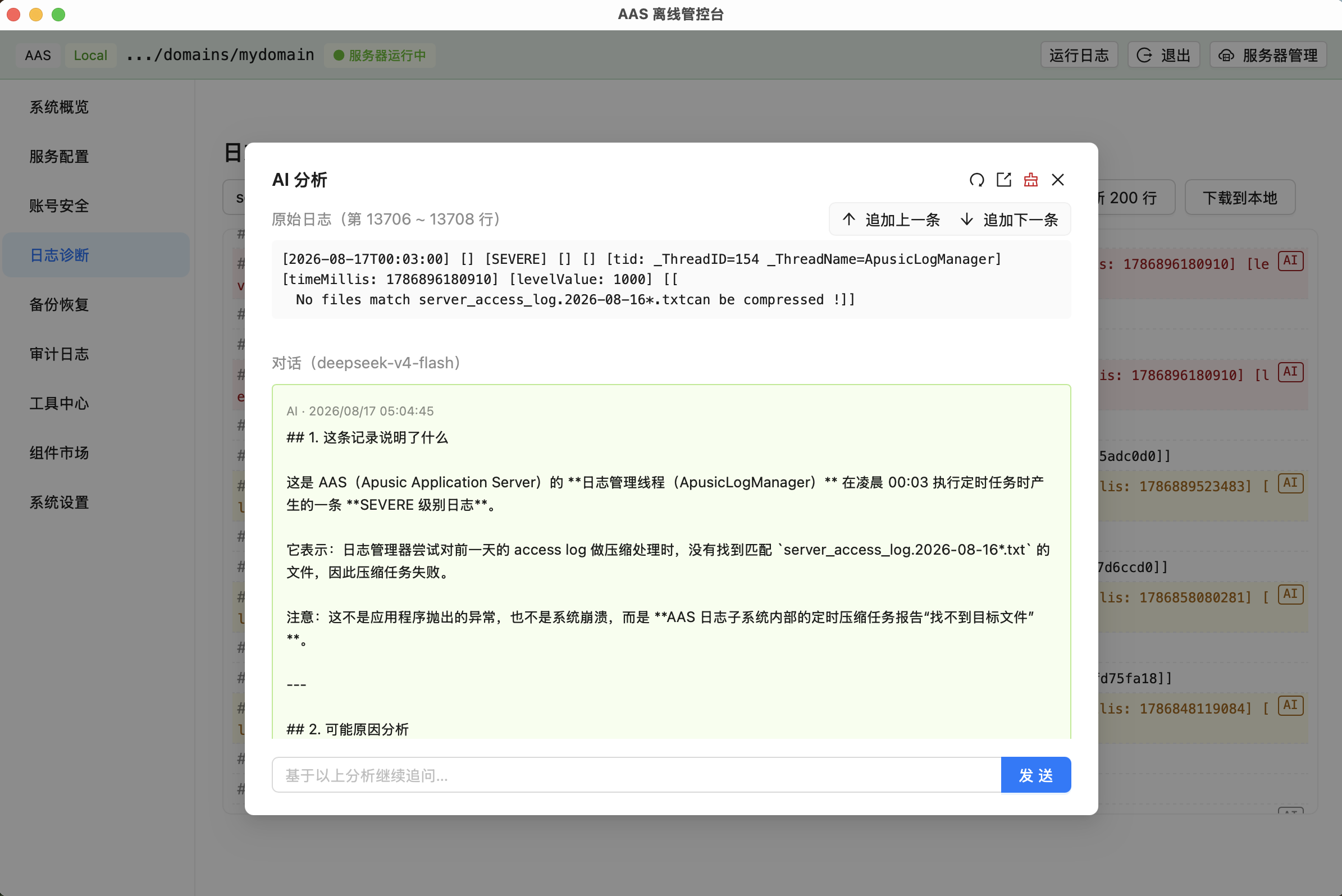1342x896 pixels.
Task: Click the 'AAS' tag in the header
Action: pyautogui.click(x=38, y=56)
